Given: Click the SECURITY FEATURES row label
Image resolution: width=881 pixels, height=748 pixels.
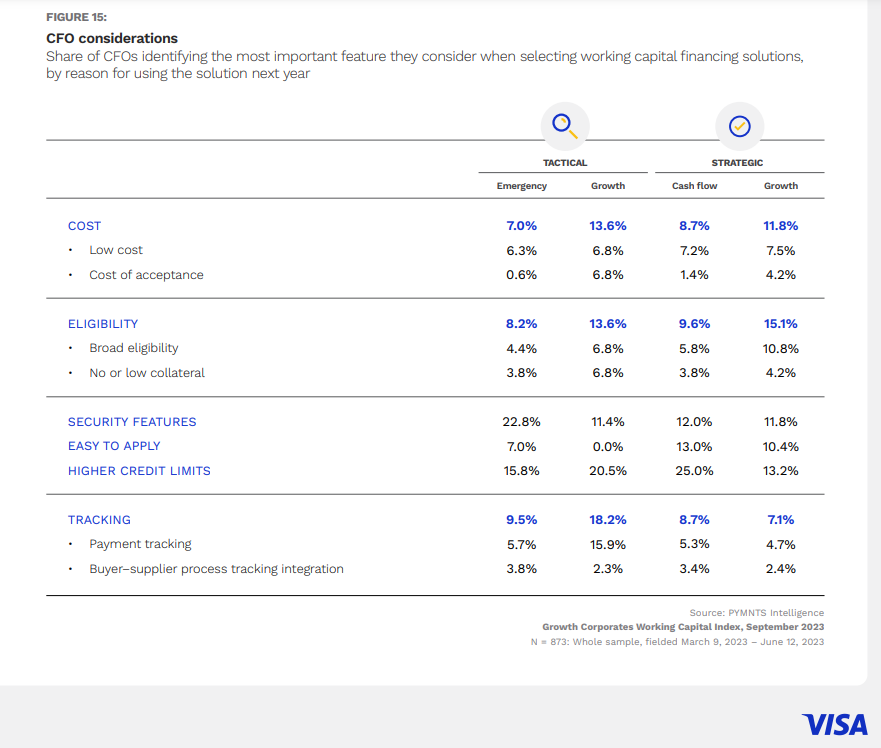Looking at the screenshot, I should tap(132, 422).
